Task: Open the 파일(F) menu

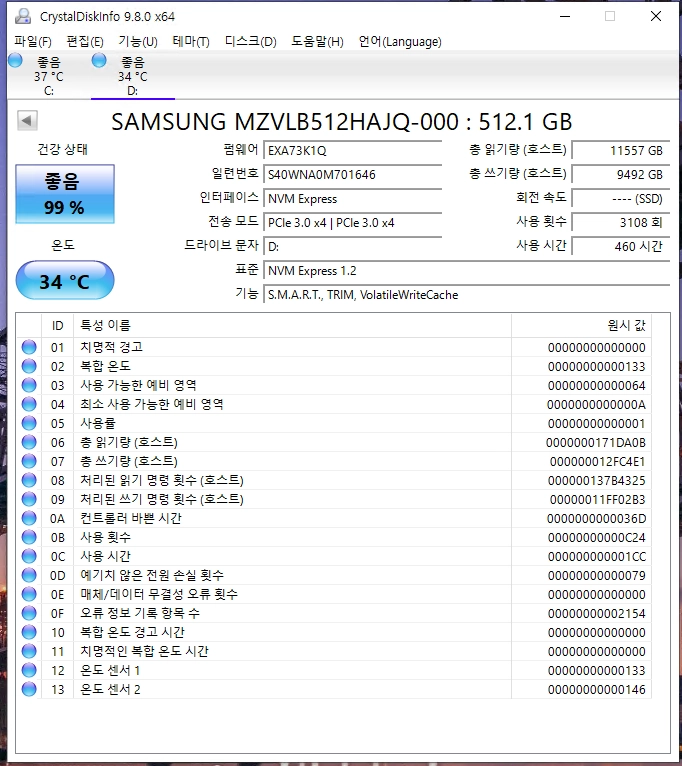Action: pos(33,42)
